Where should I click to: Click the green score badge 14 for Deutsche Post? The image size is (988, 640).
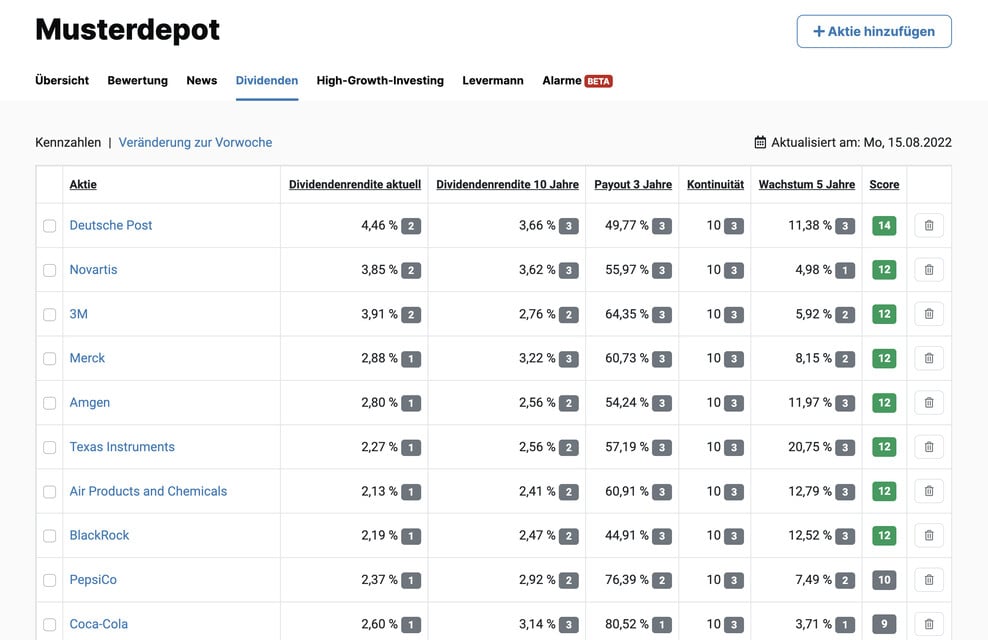[884, 226]
